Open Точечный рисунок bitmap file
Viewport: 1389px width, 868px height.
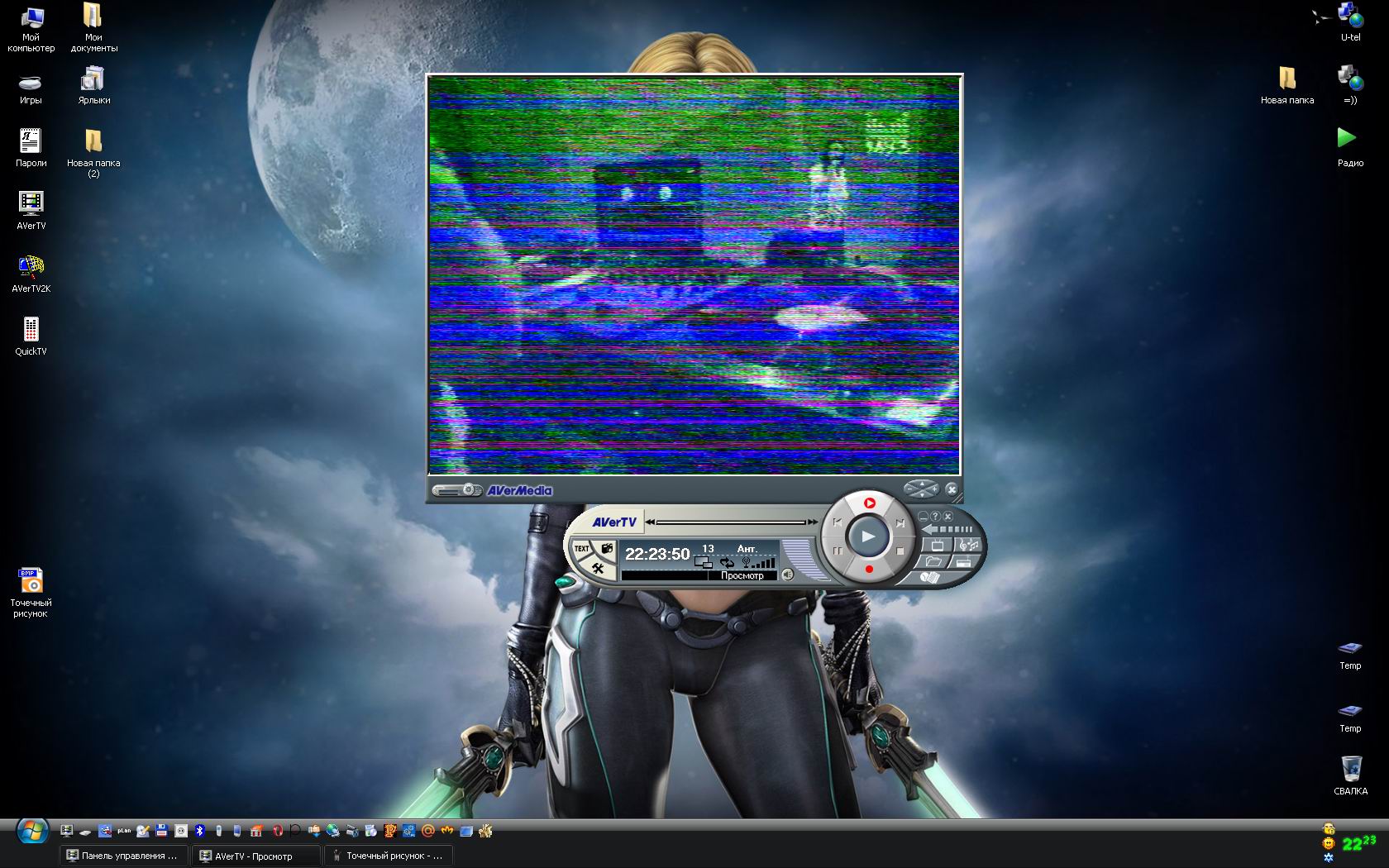tap(31, 592)
